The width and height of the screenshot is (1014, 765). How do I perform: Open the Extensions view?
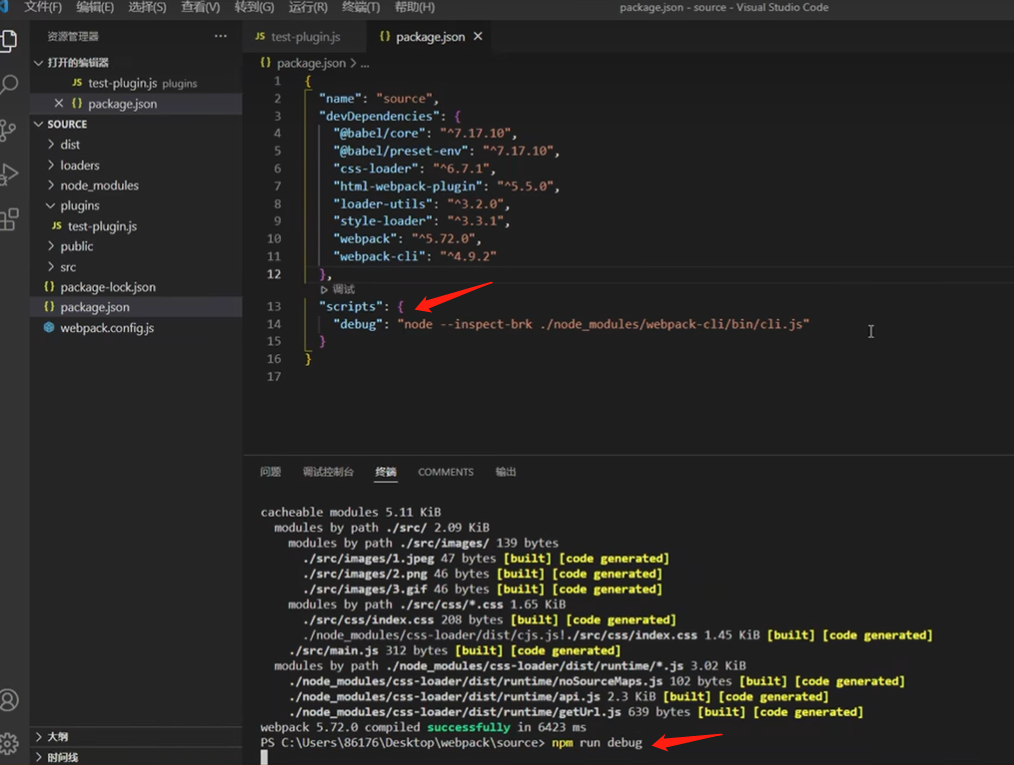(x=11, y=220)
